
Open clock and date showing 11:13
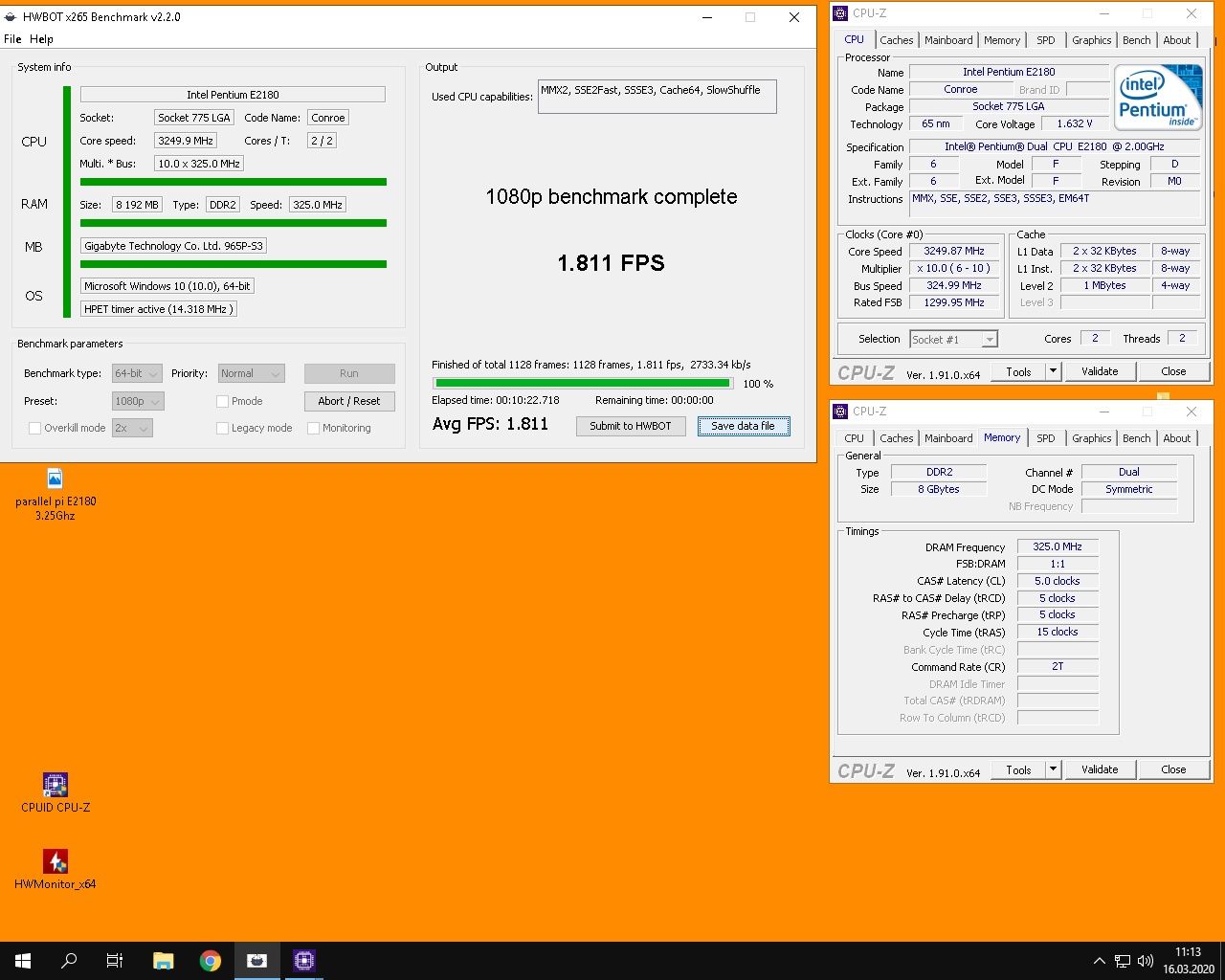1188,961
